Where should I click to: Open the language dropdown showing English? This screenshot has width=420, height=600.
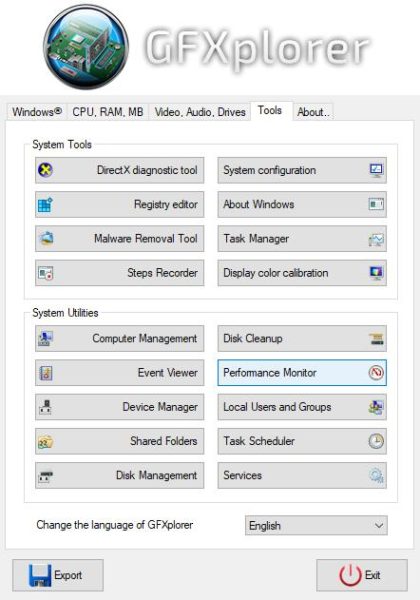coord(316,525)
